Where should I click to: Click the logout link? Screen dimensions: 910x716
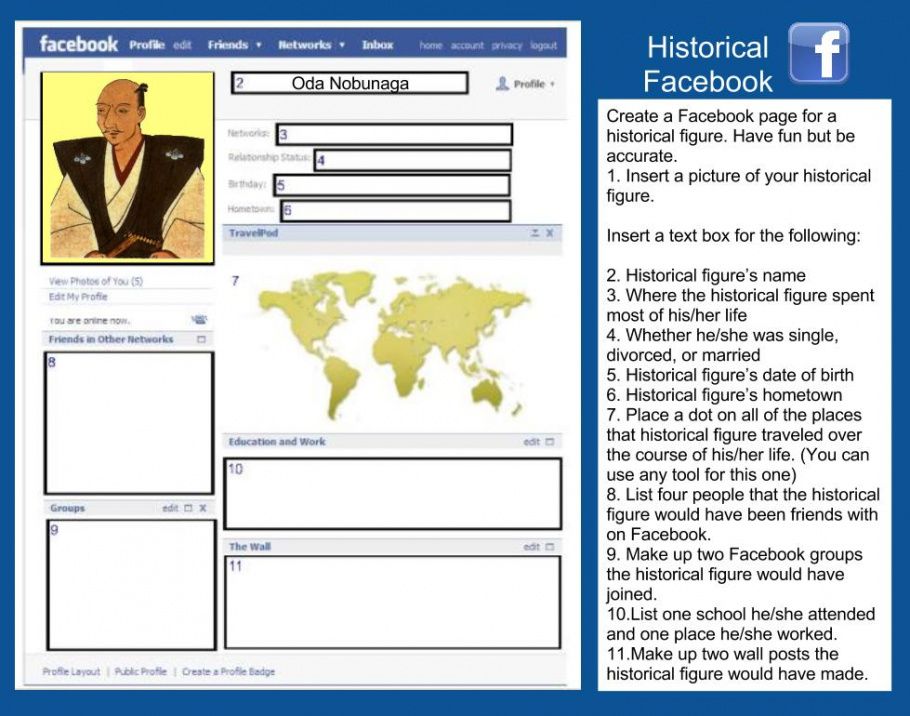click(544, 45)
